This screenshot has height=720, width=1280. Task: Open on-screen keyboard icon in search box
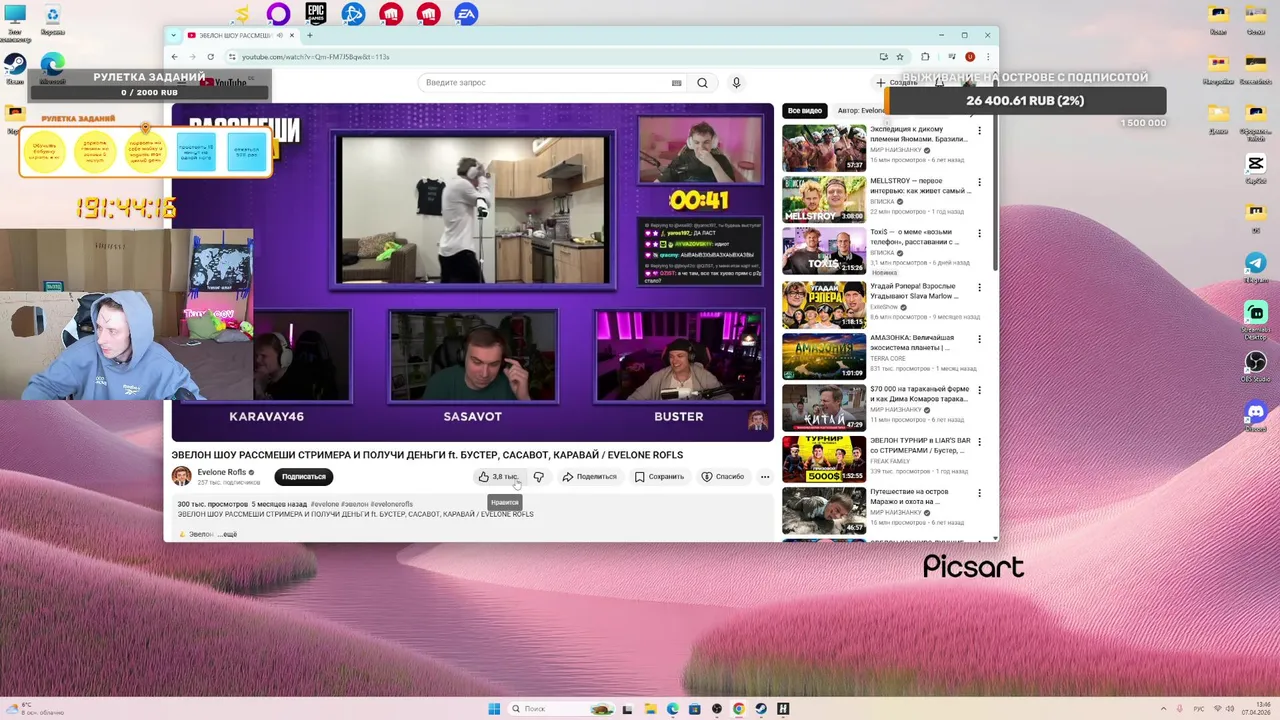click(677, 83)
